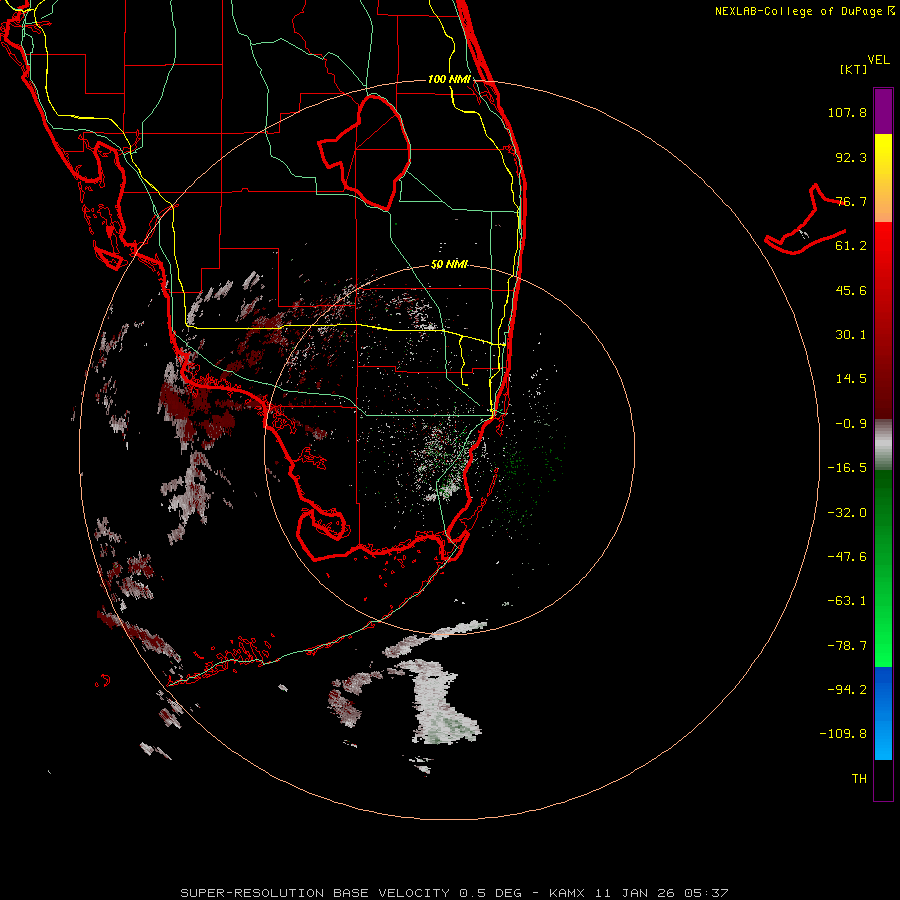Select the -109.8 velocity scale value
This screenshot has width=900, height=900.
click(x=843, y=734)
